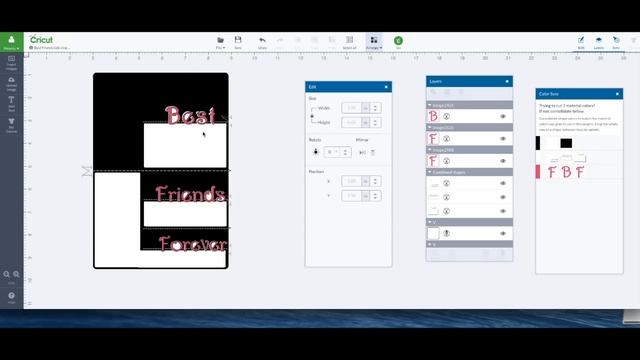Open line type icon of white square layer
This screenshot has height=360, width=640.
click(x=447, y=233)
